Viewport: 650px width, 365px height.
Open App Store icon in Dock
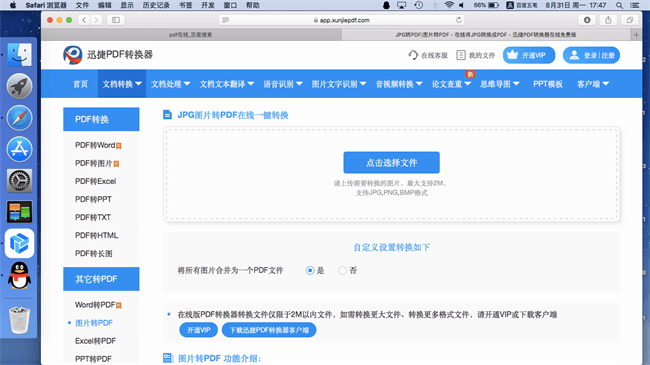[19, 149]
